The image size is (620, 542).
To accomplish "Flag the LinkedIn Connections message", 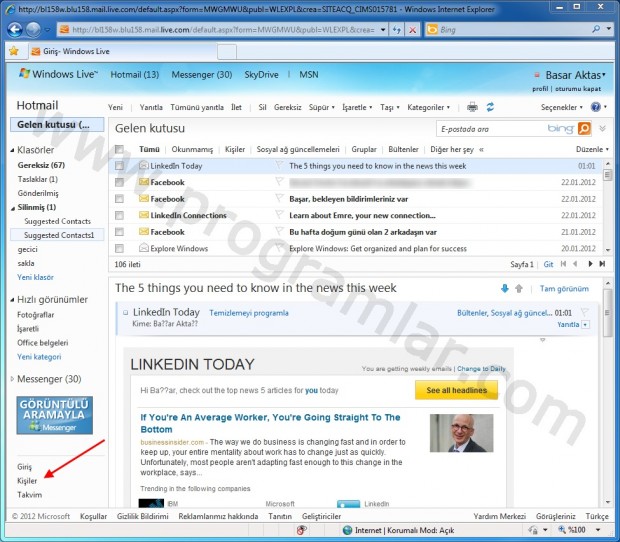I will click(x=279, y=215).
